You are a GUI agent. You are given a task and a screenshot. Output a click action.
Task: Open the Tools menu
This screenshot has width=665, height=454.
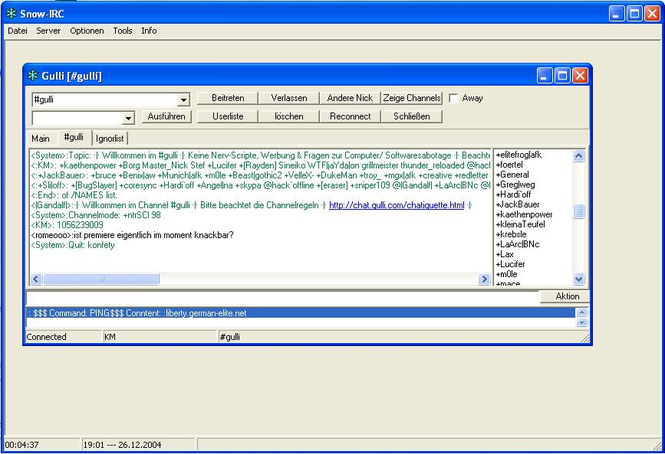(x=123, y=31)
